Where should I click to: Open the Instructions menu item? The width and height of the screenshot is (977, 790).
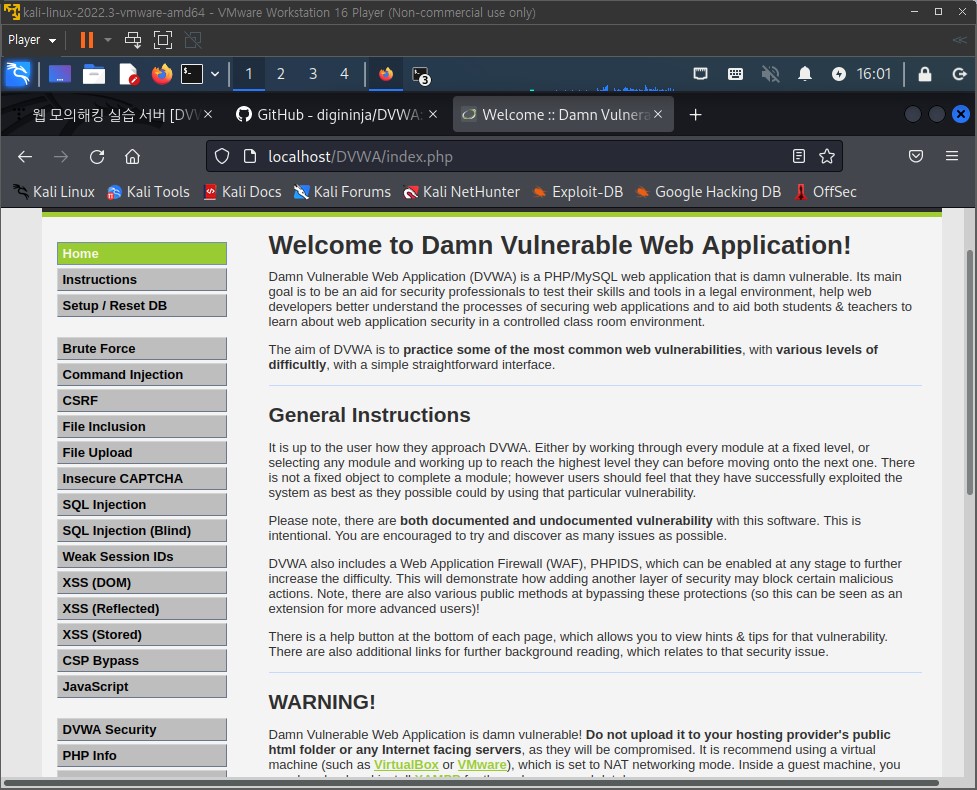(x=142, y=280)
